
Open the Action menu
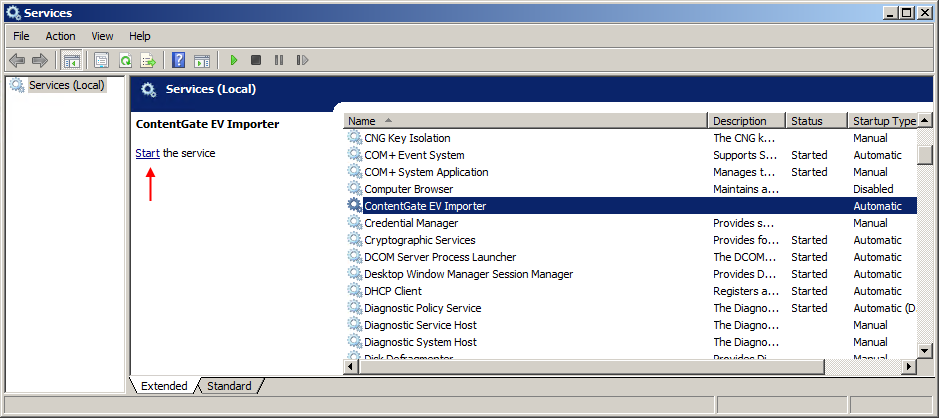(60, 36)
